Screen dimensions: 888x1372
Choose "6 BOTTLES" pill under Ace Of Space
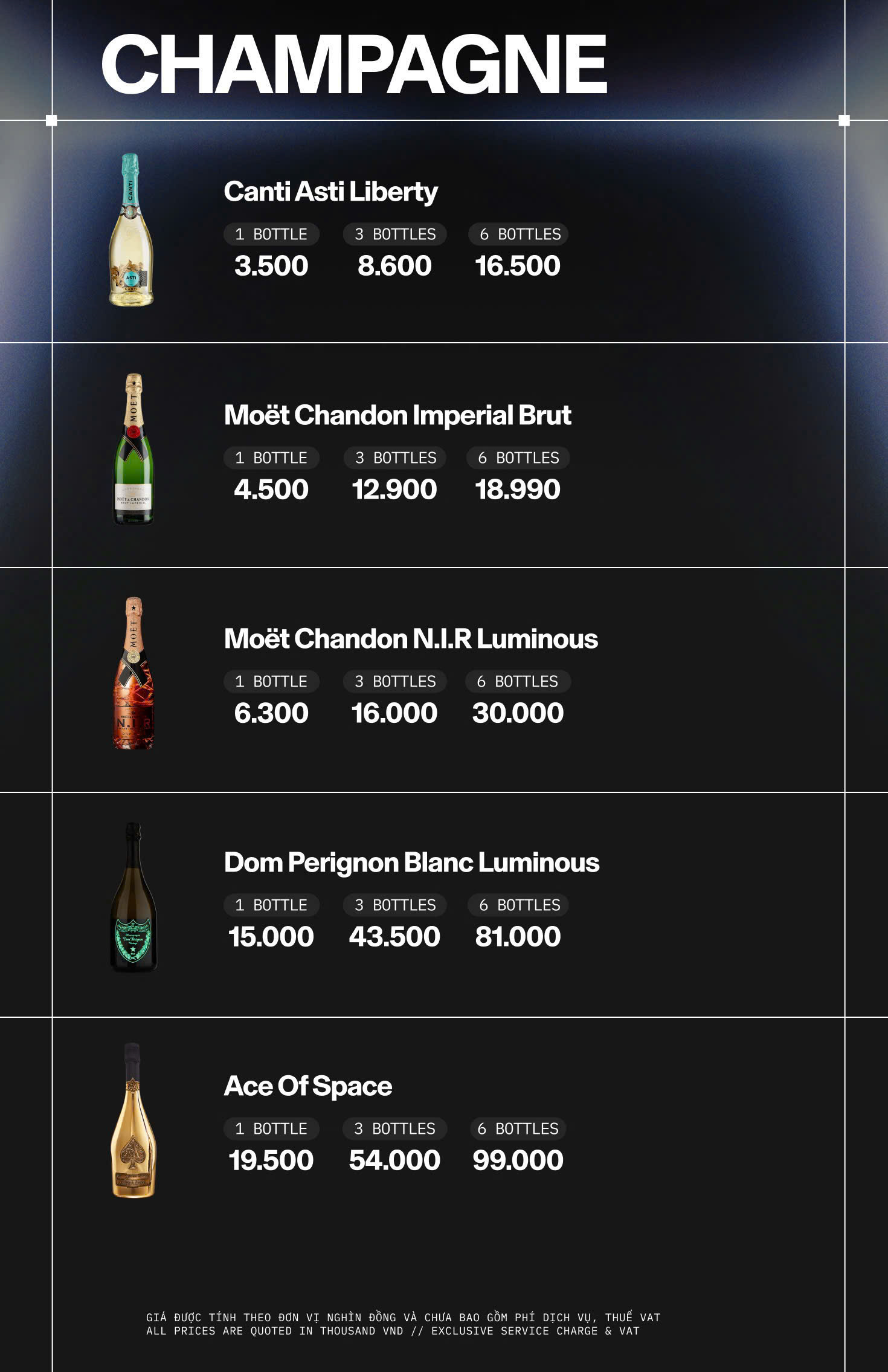tap(518, 1129)
